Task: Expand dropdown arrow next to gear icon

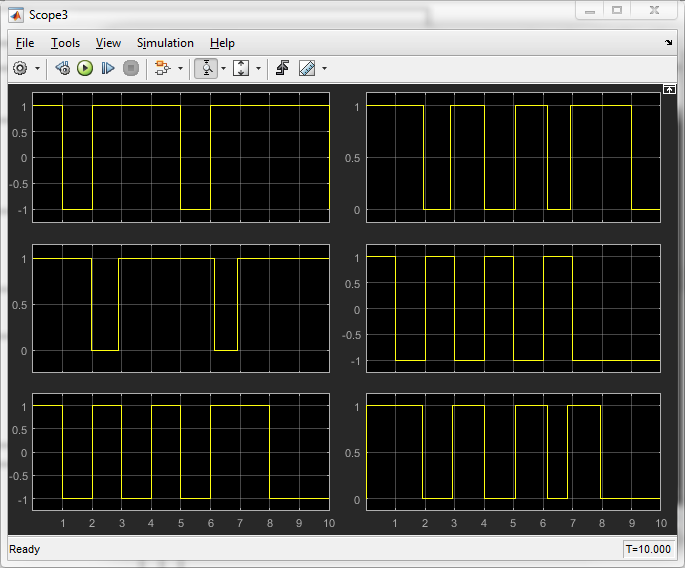Action: click(x=38, y=68)
